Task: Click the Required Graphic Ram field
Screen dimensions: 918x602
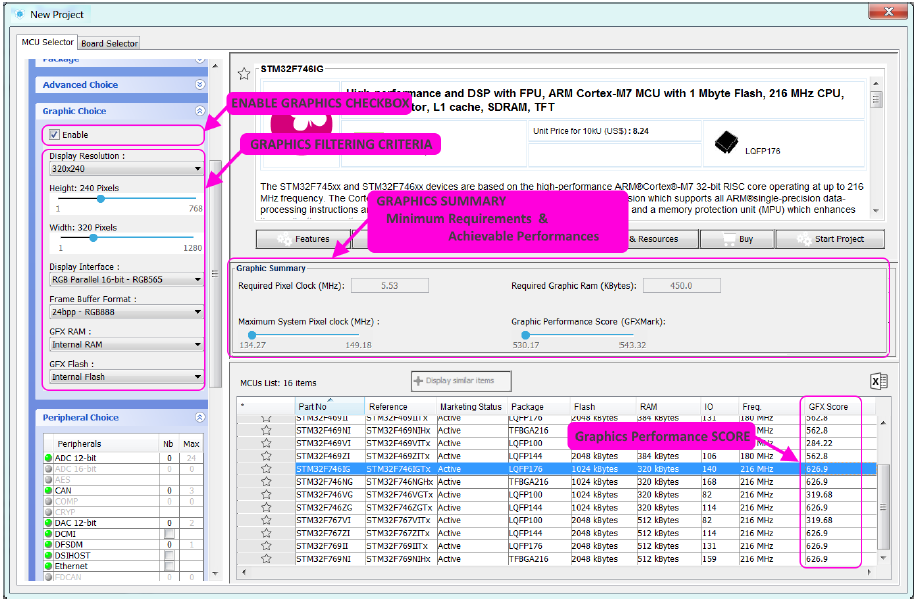Action: [x=681, y=286]
